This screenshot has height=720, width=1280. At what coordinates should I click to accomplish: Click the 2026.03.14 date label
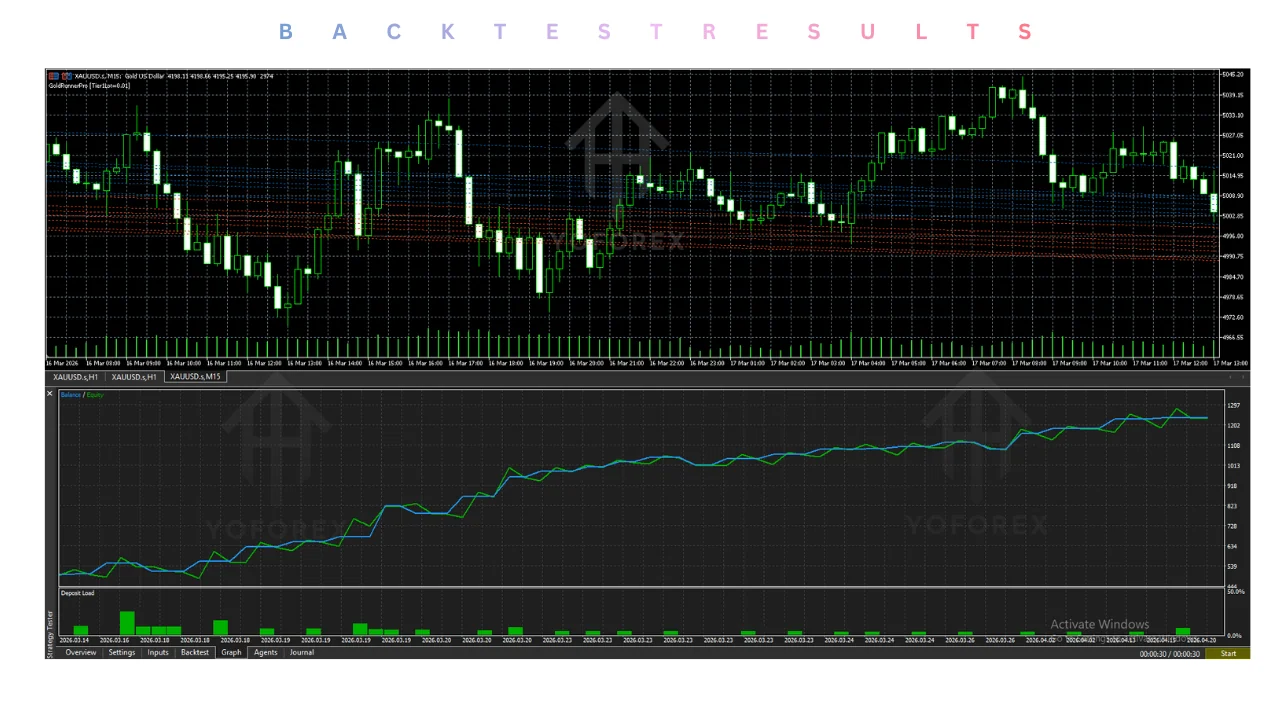(x=75, y=640)
